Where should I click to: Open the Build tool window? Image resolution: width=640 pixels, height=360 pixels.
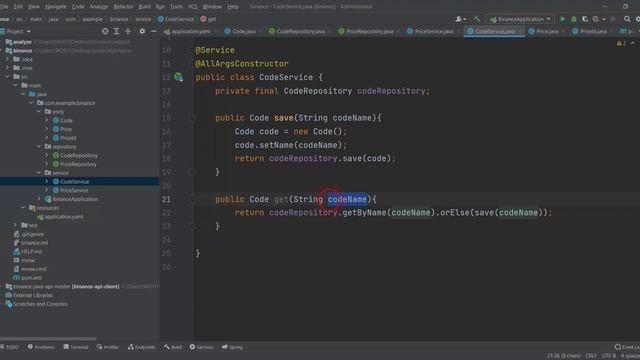click(173, 347)
